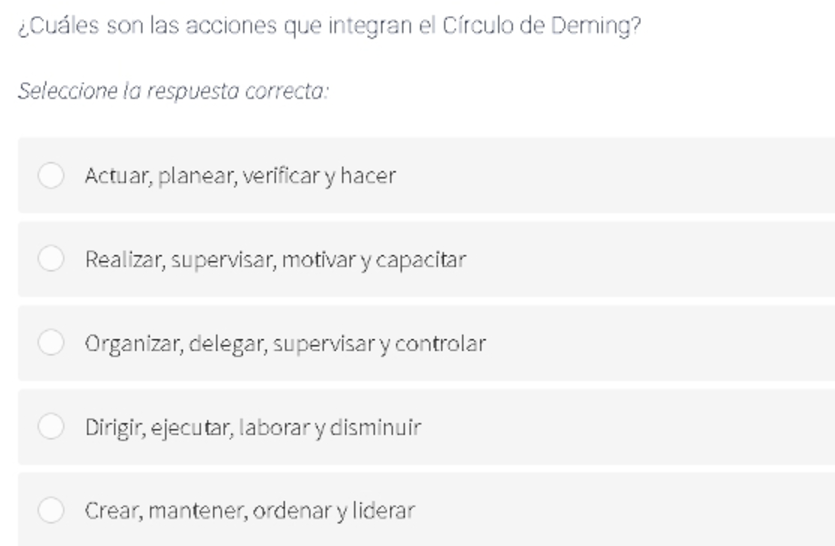Select the radio button for Actuar, planear, verificar y hacer
Screen dimensions: 835x546
(51, 175)
